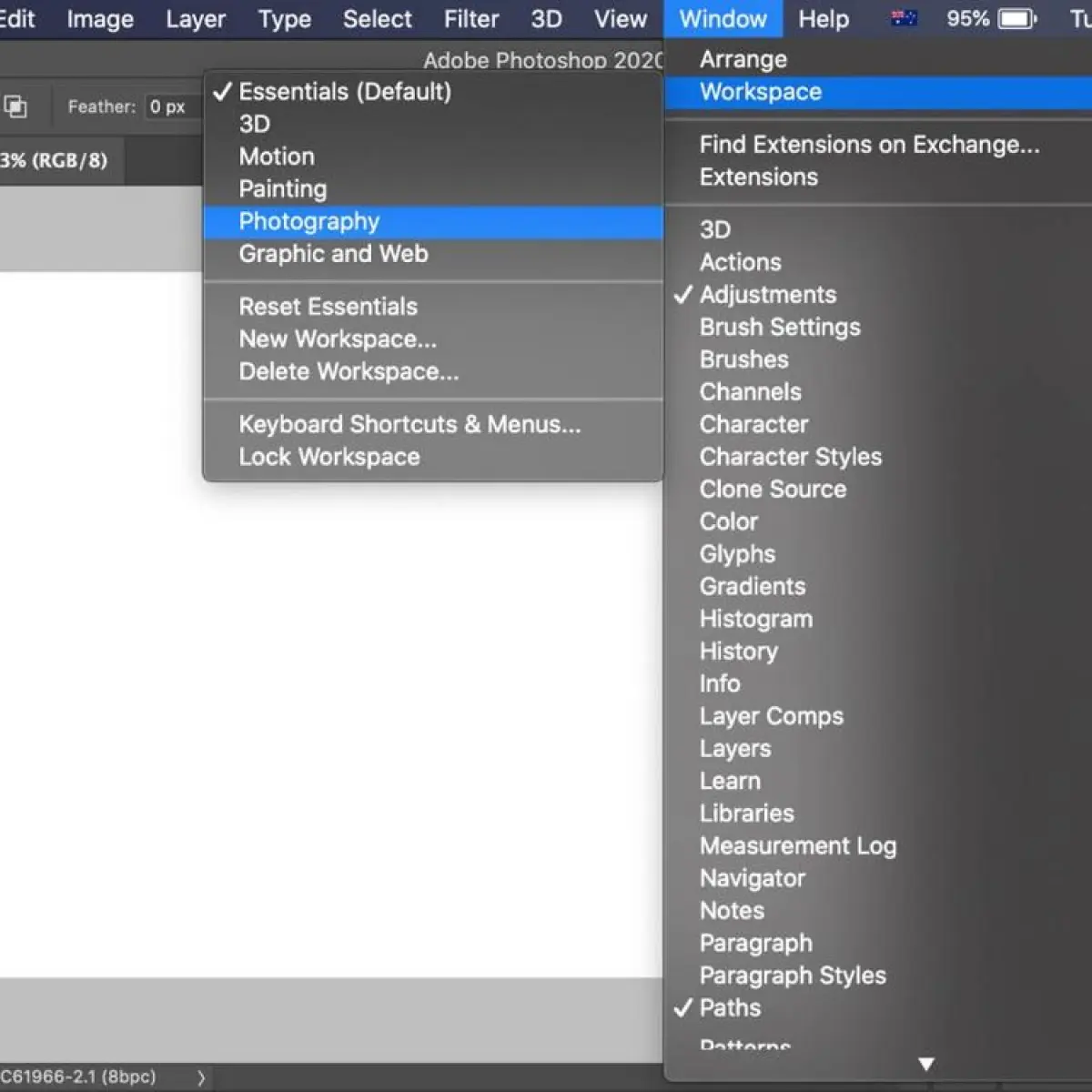This screenshot has width=1092, height=1092.
Task: Open the status bar chevron menu
Action: (x=201, y=1078)
